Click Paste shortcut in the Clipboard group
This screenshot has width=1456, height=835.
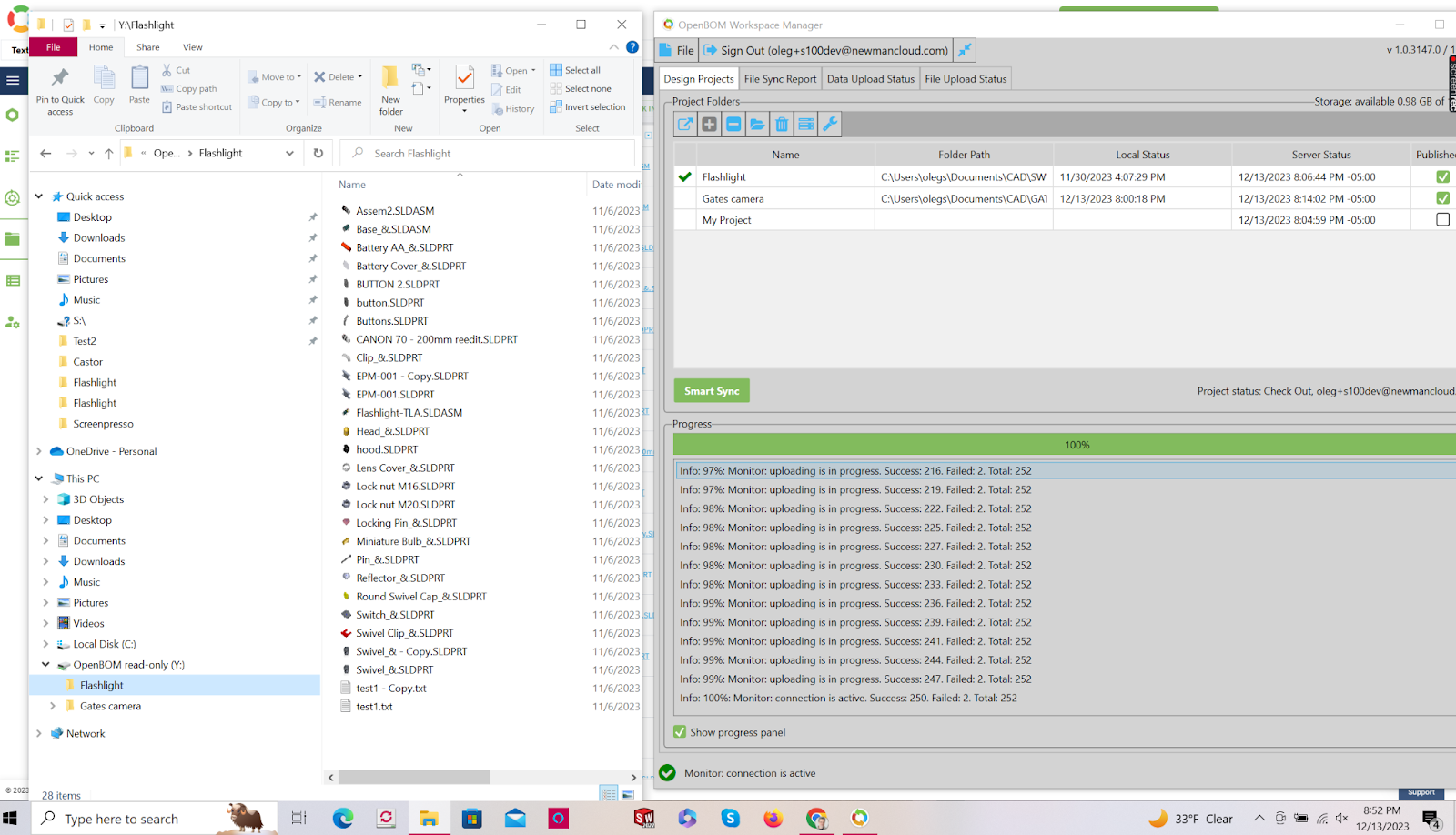coord(197,107)
